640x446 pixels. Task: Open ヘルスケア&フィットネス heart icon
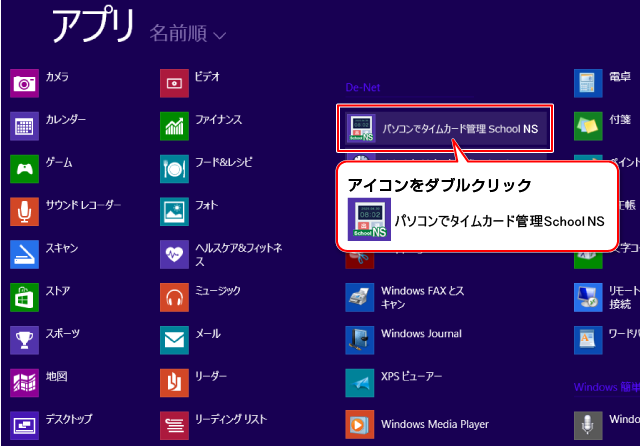(174, 255)
